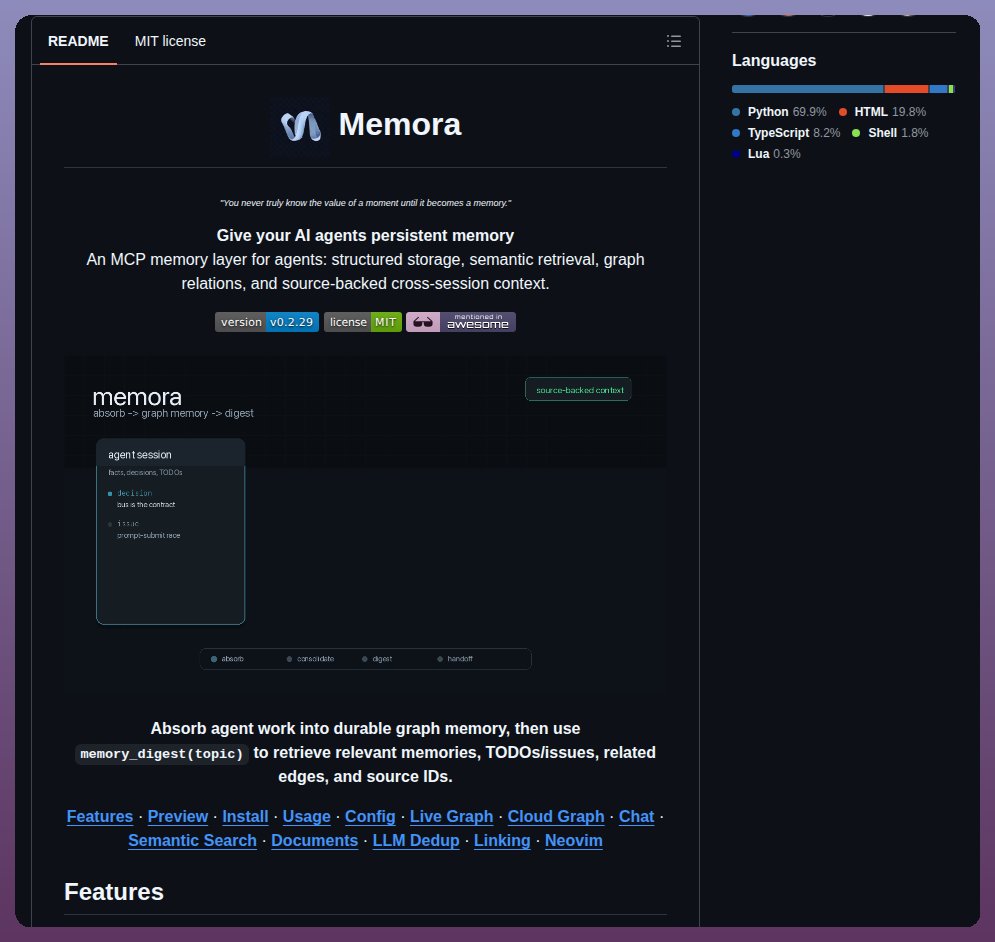
Task: Open the Cloud Graph link
Action: 556,816
